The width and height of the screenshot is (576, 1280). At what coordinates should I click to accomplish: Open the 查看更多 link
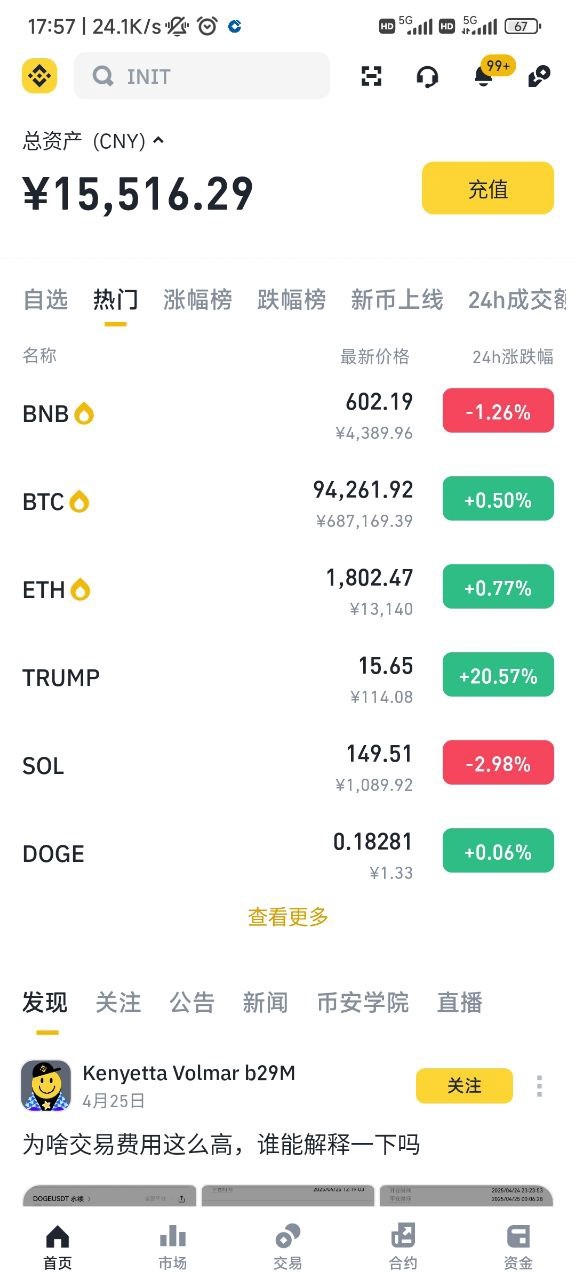[288, 916]
